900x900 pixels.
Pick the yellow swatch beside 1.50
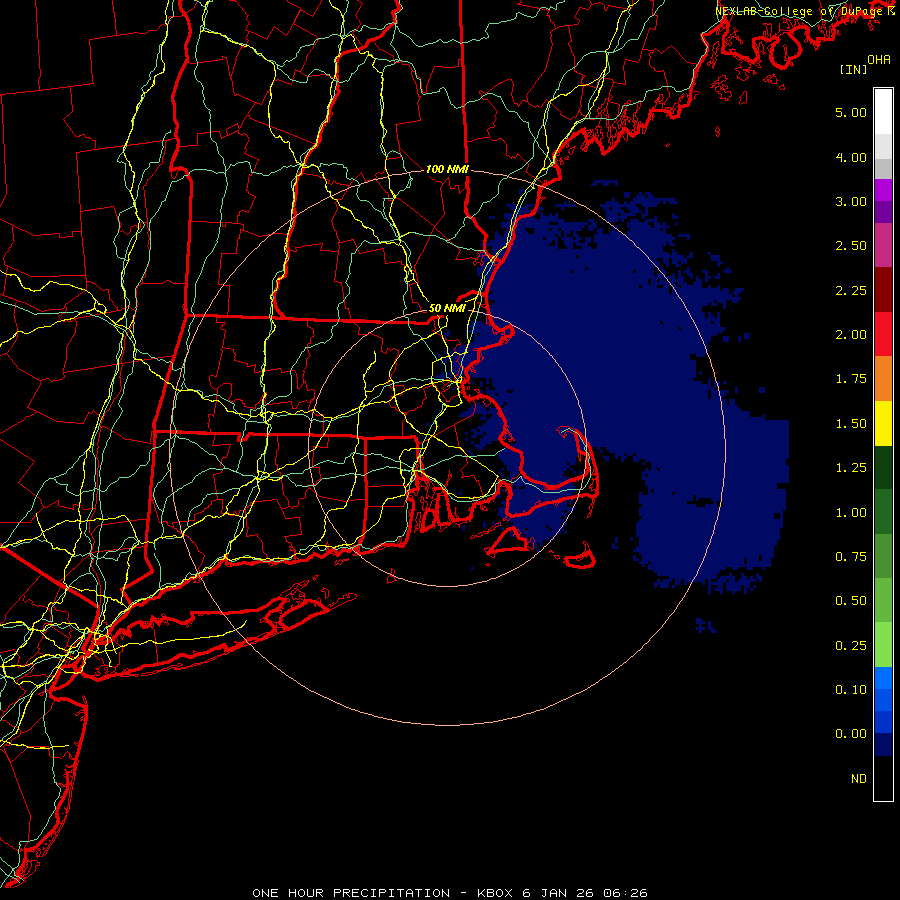click(883, 423)
